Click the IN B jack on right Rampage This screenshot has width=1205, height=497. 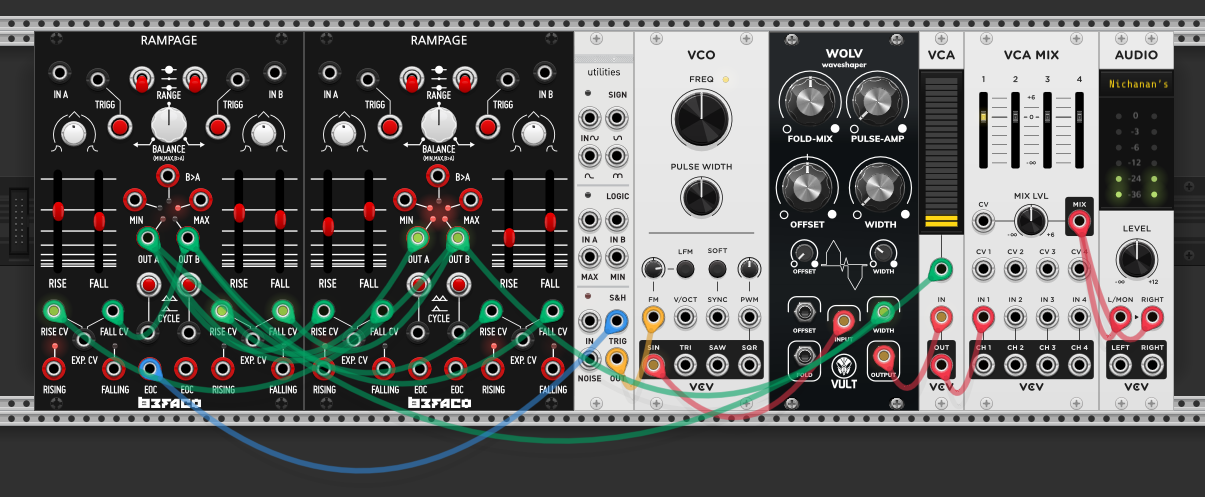(x=546, y=72)
